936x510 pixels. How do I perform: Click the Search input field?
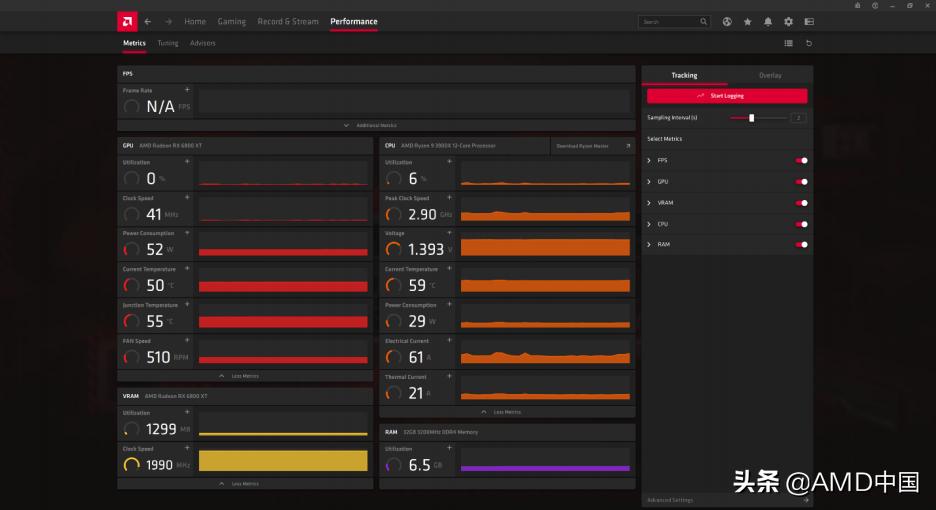[670, 21]
